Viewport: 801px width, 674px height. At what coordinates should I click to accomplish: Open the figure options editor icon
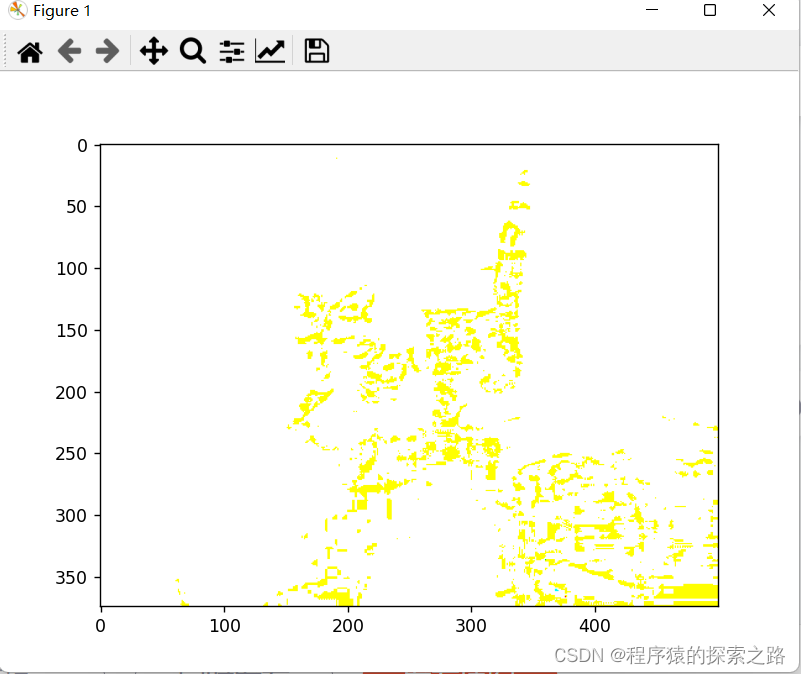tap(270, 51)
